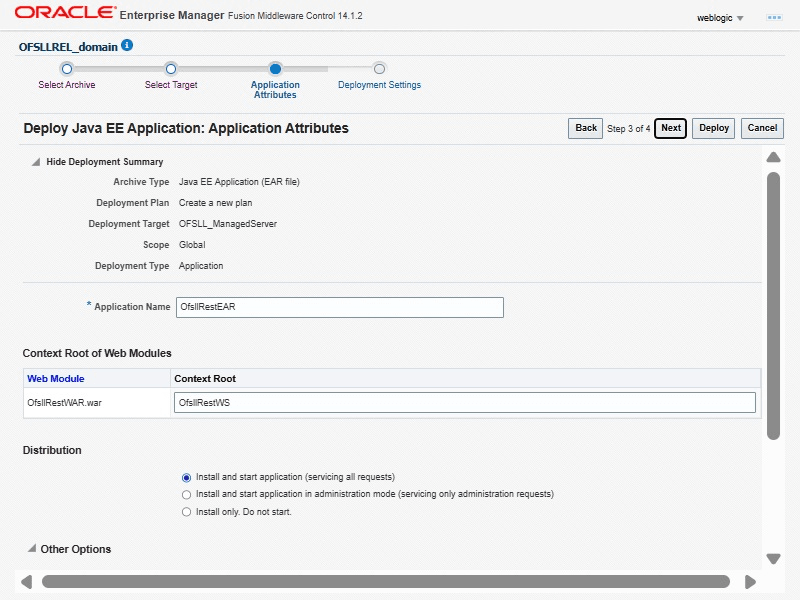The width and height of the screenshot is (800, 600).
Task: Click the Deployment Settings train step circle
Action: tap(379, 69)
